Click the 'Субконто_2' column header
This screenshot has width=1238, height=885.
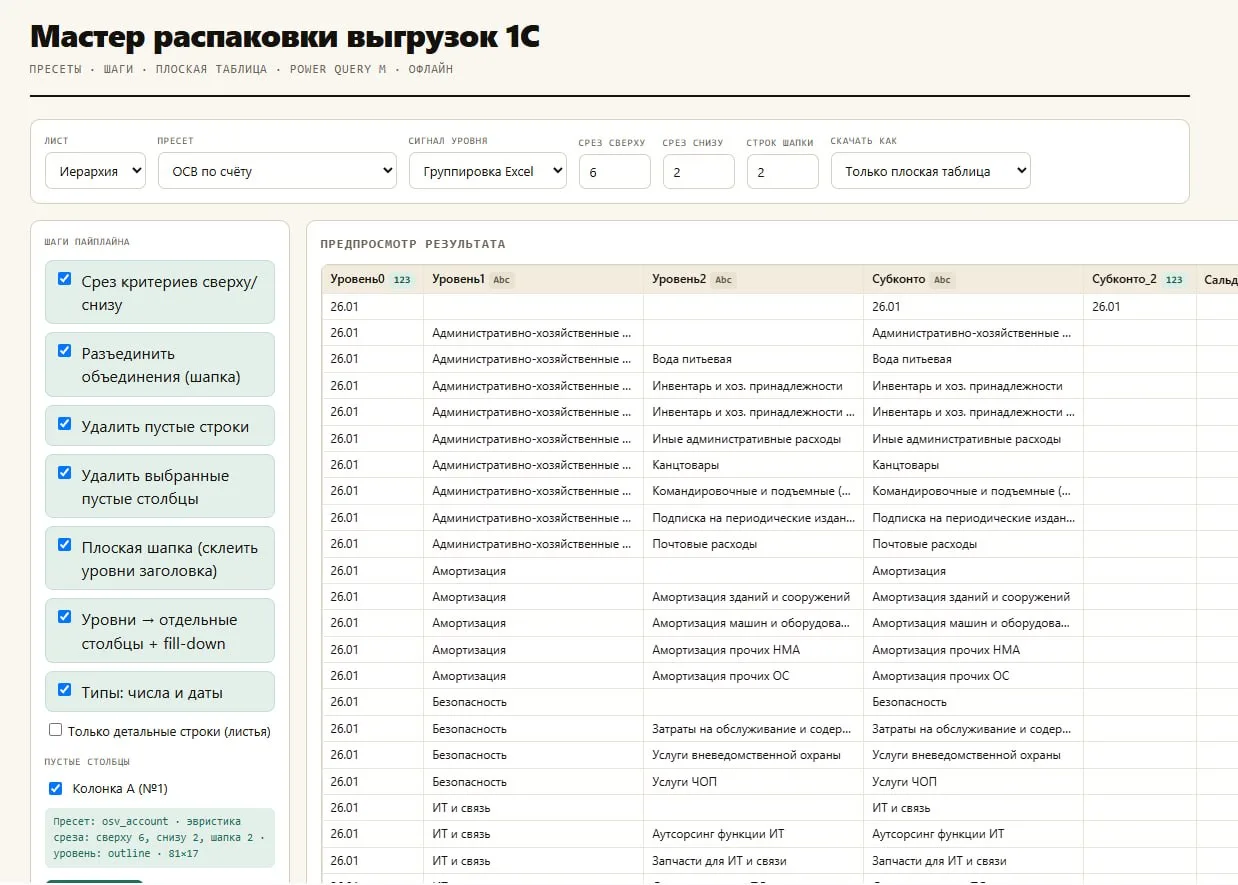pos(1140,279)
